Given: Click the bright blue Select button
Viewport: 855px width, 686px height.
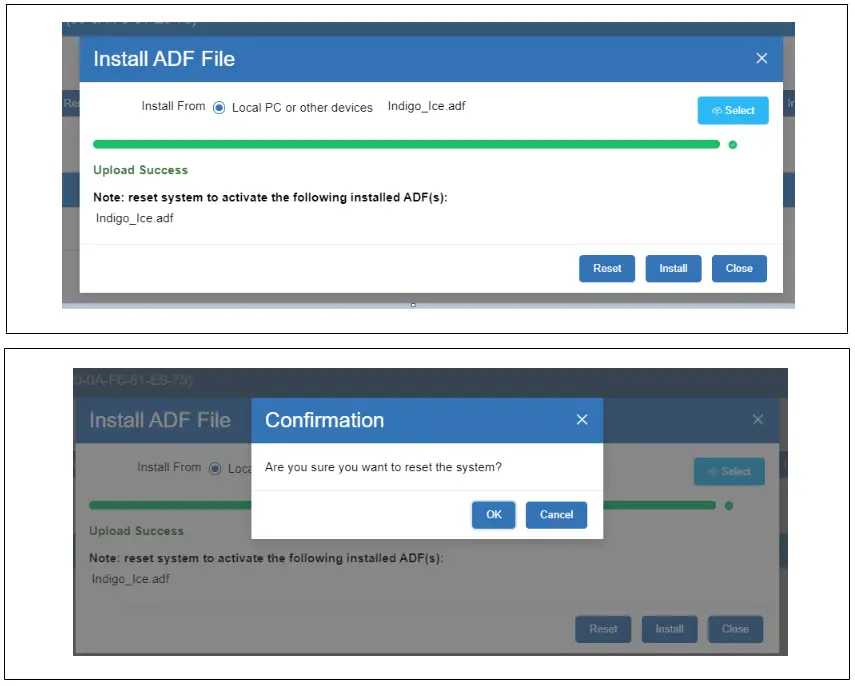Looking at the screenshot, I should click(732, 111).
